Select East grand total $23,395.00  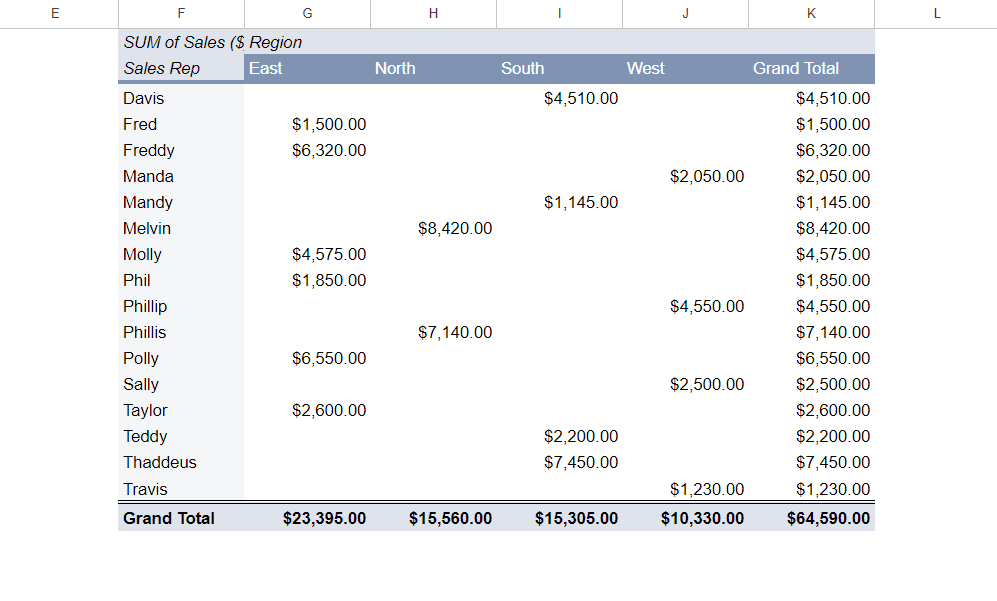pos(307,518)
